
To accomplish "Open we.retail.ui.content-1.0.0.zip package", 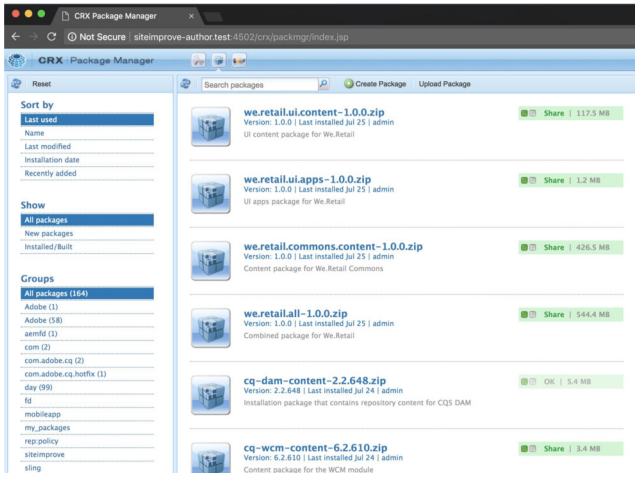I will [x=314, y=112].
